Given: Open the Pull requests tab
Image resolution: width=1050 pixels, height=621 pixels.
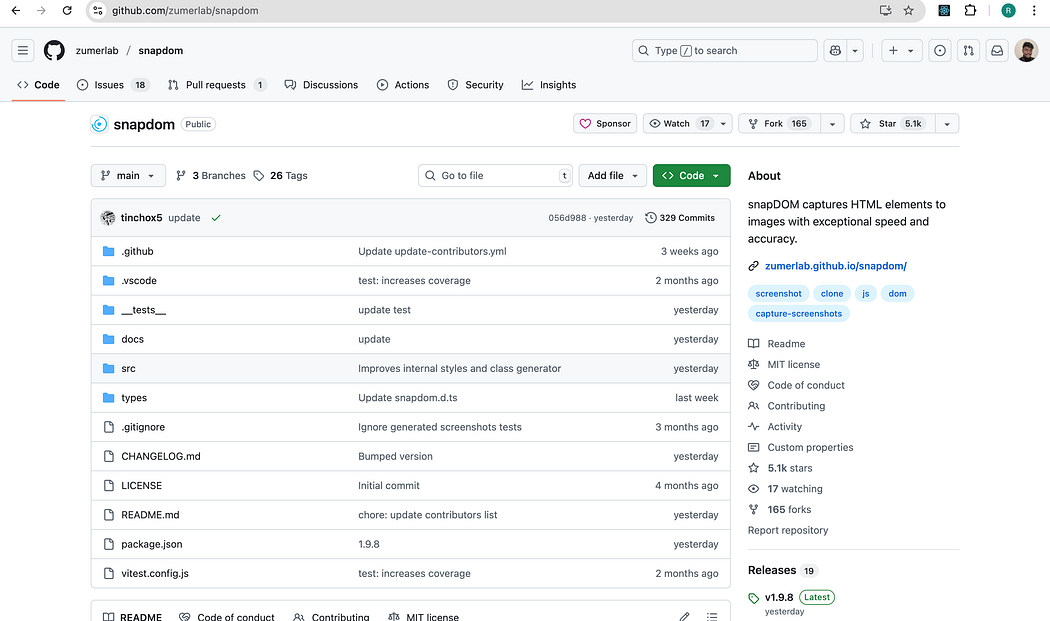Looking at the screenshot, I should [216, 85].
